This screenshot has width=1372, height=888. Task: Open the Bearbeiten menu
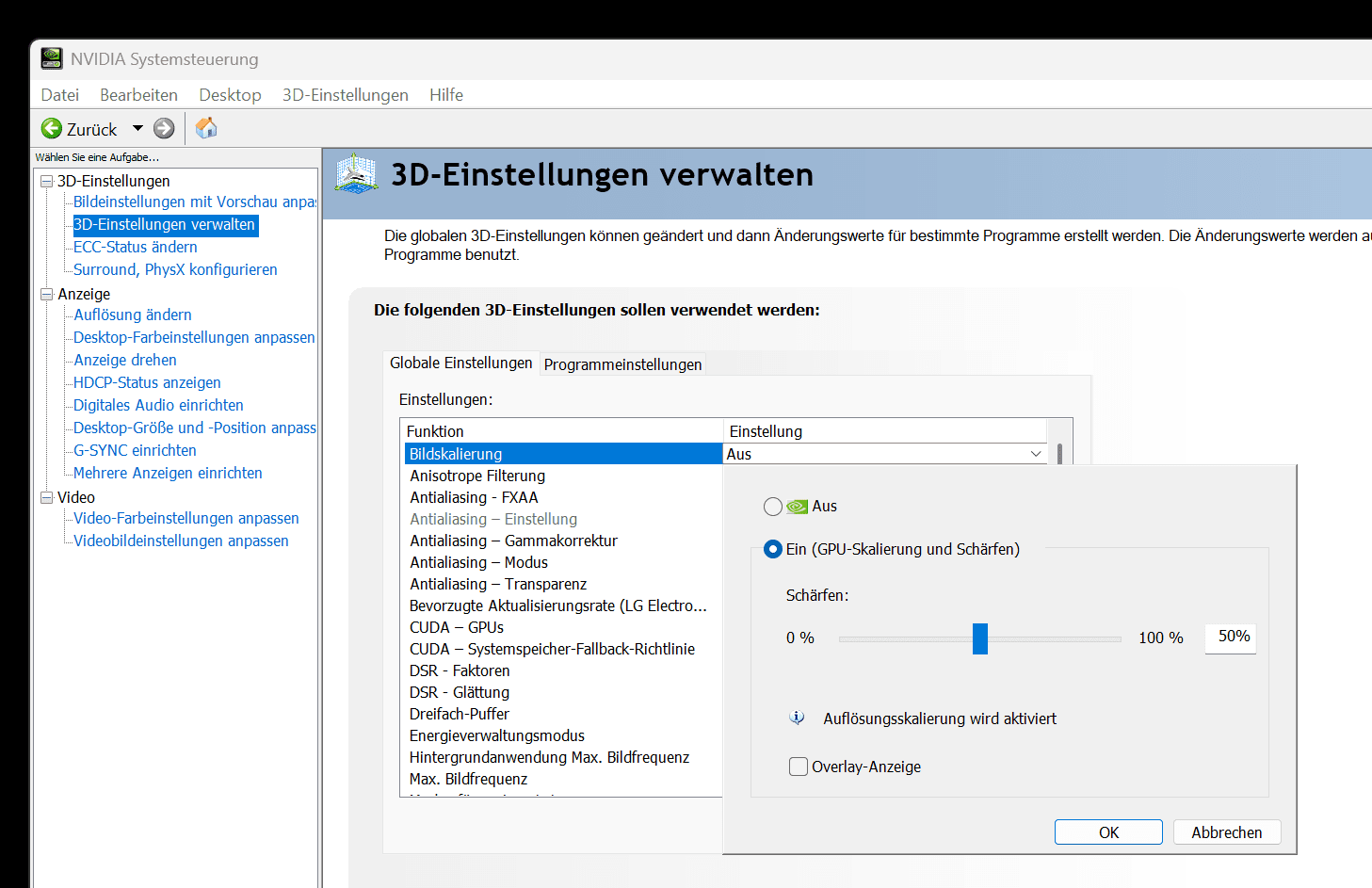coord(138,95)
